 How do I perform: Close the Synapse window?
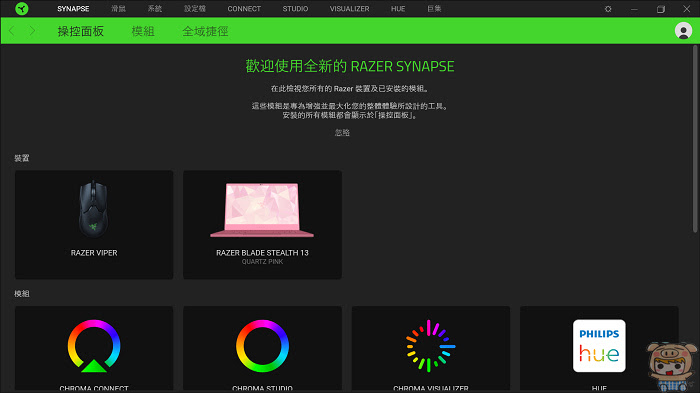(687, 9)
